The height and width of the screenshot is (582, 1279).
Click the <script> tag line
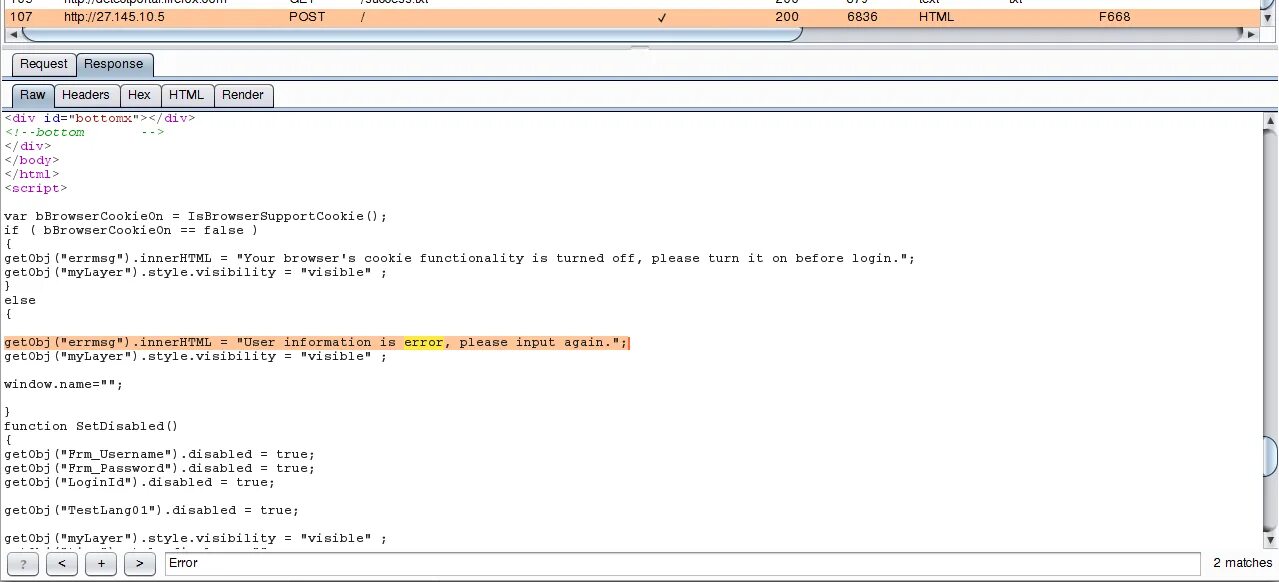tap(36, 188)
